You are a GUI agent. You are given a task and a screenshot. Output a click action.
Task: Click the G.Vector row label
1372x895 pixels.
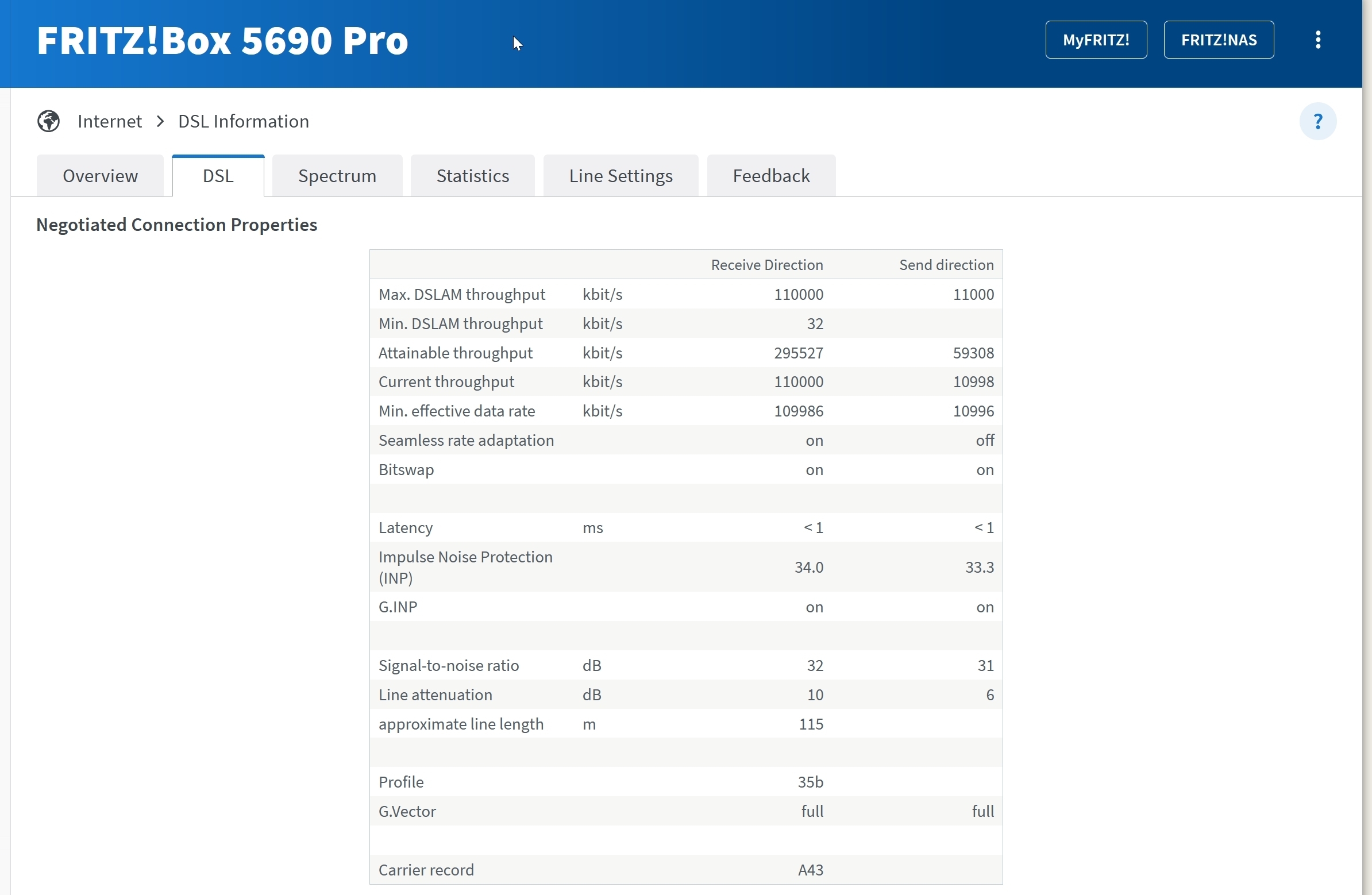(407, 812)
